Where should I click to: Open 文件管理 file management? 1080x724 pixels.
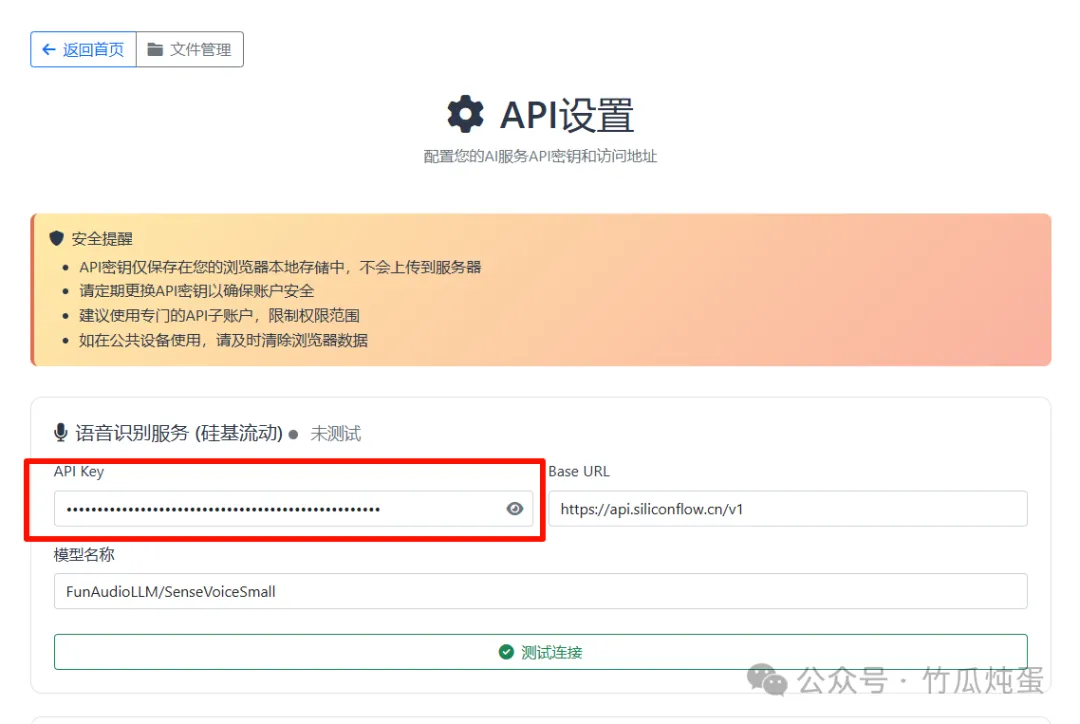[x=190, y=50]
